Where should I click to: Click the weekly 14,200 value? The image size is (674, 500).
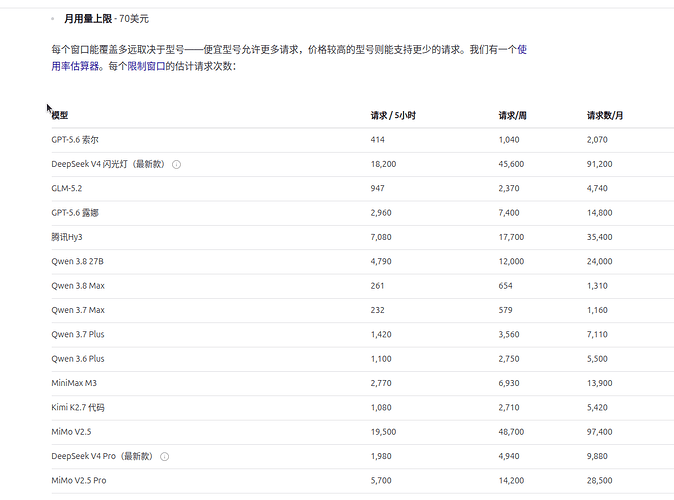pos(511,481)
